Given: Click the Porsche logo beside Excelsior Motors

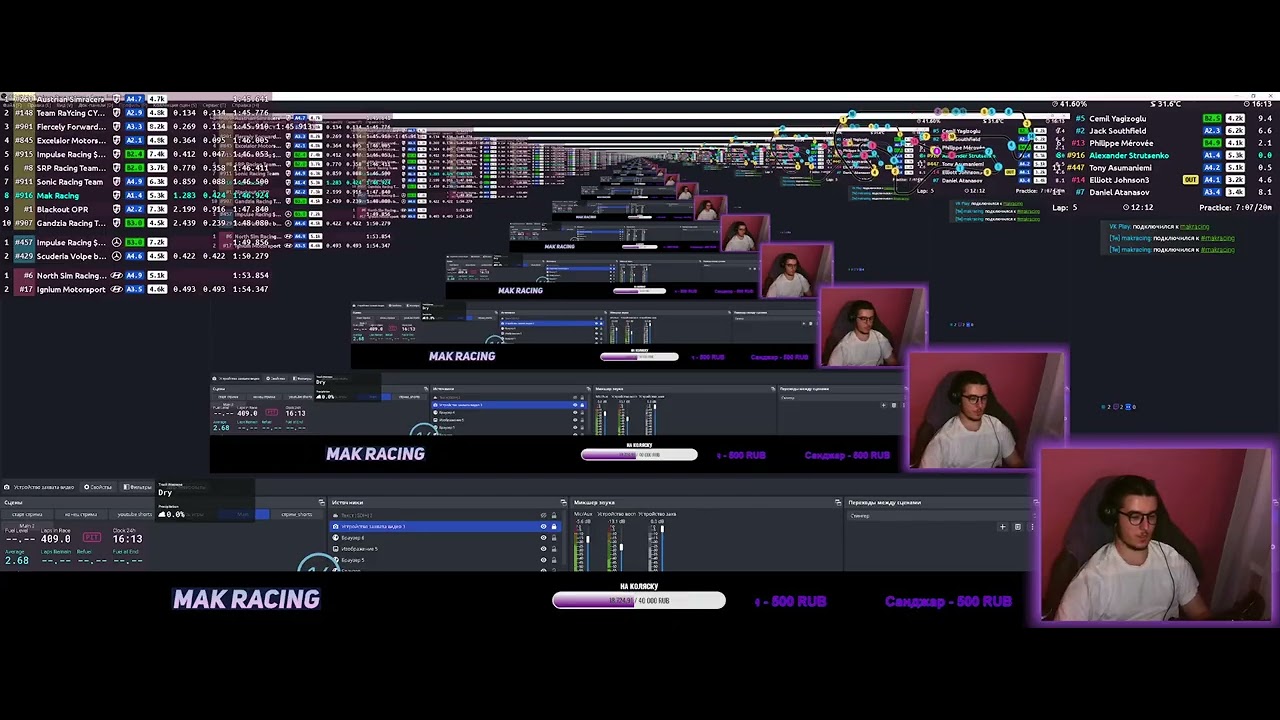Looking at the screenshot, I should pos(116,140).
